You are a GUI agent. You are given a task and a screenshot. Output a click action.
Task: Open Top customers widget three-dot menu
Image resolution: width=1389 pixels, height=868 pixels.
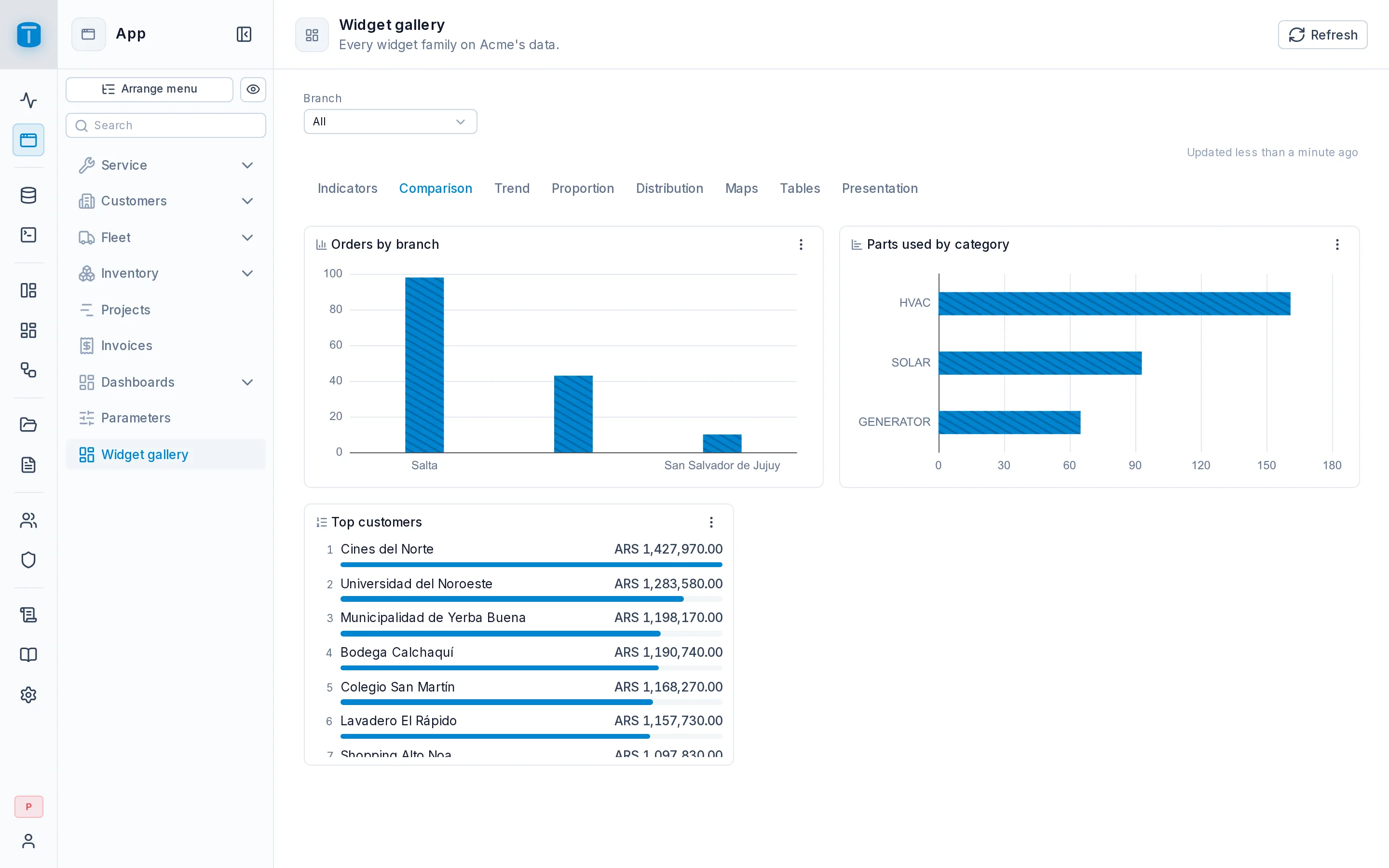pos(711,522)
